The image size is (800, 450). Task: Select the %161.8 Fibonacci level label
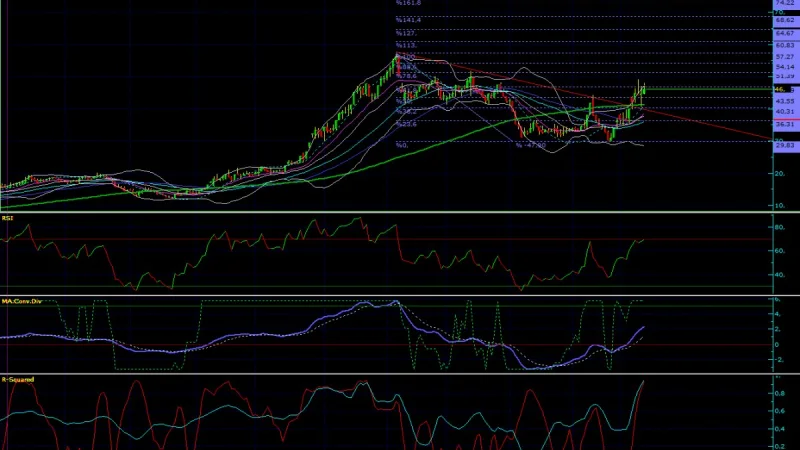point(408,3)
